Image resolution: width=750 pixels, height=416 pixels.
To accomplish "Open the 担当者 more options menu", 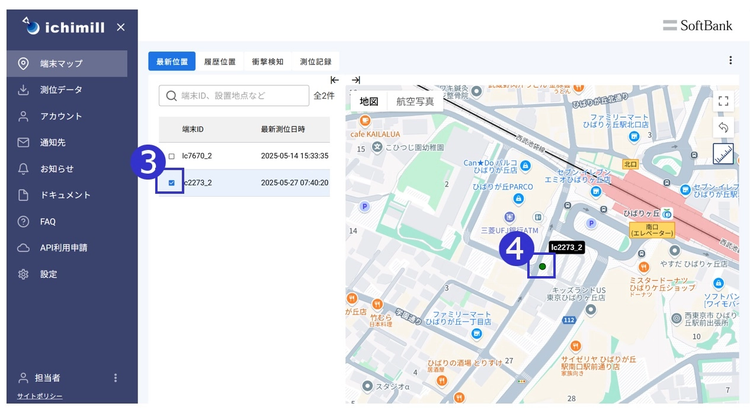I will click(x=115, y=378).
